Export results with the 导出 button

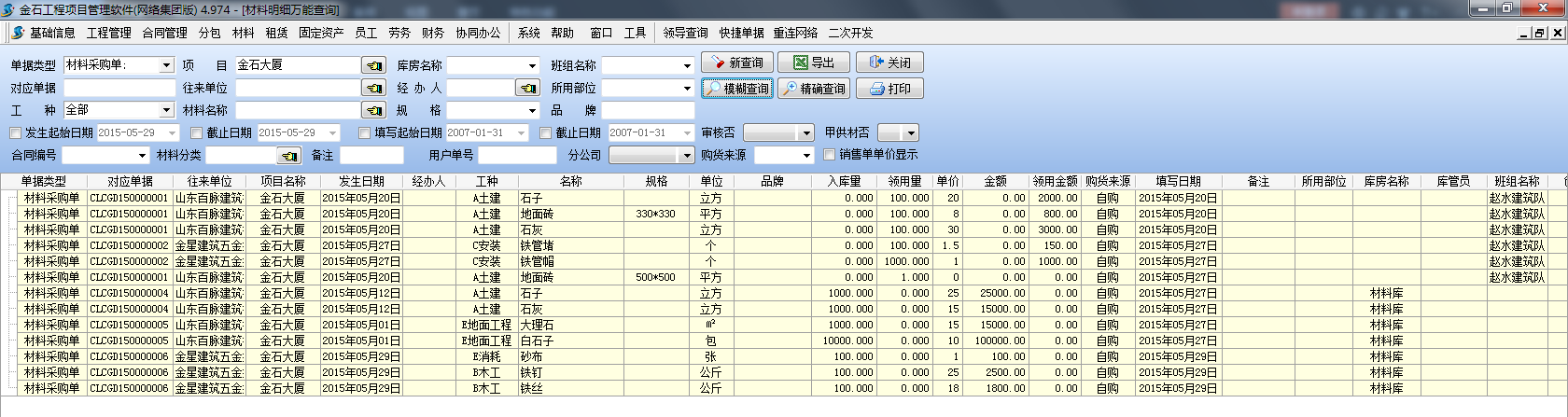[814, 63]
